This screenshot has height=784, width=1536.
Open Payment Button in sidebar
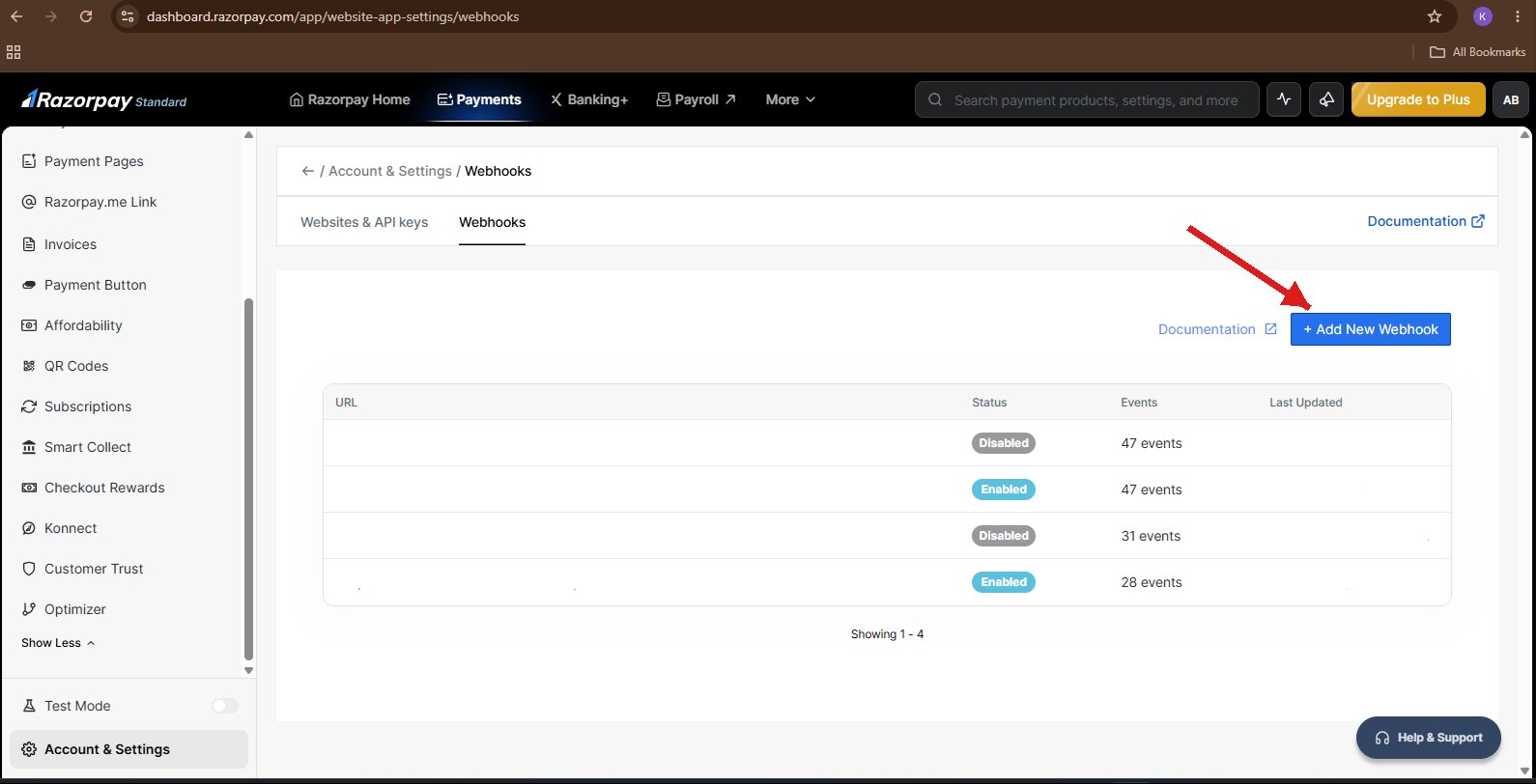click(x=84, y=285)
